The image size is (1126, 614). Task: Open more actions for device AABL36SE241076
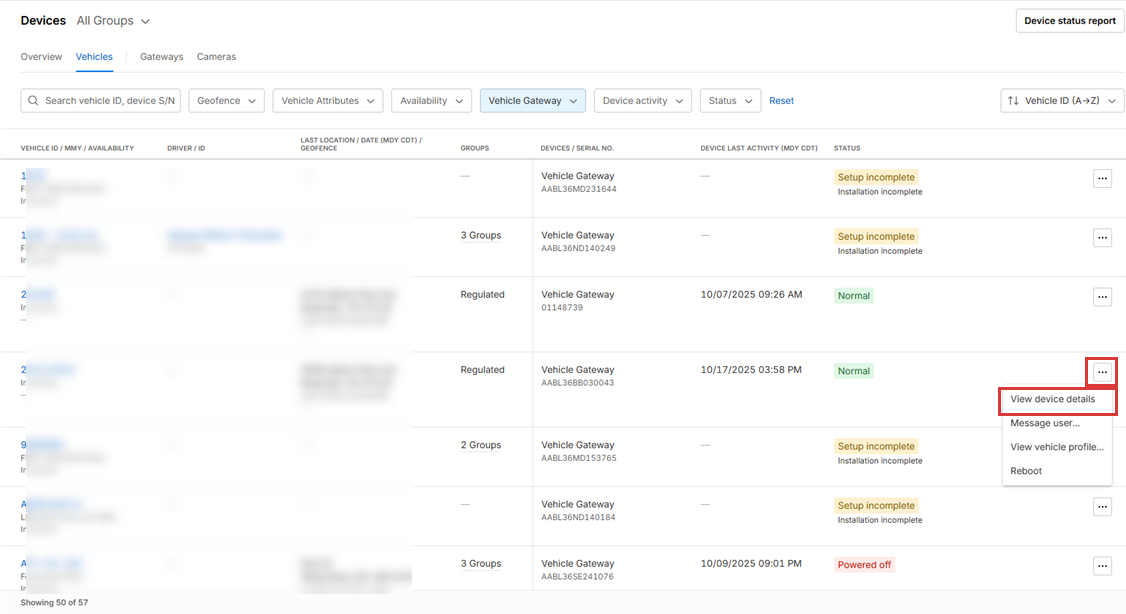coord(1102,566)
